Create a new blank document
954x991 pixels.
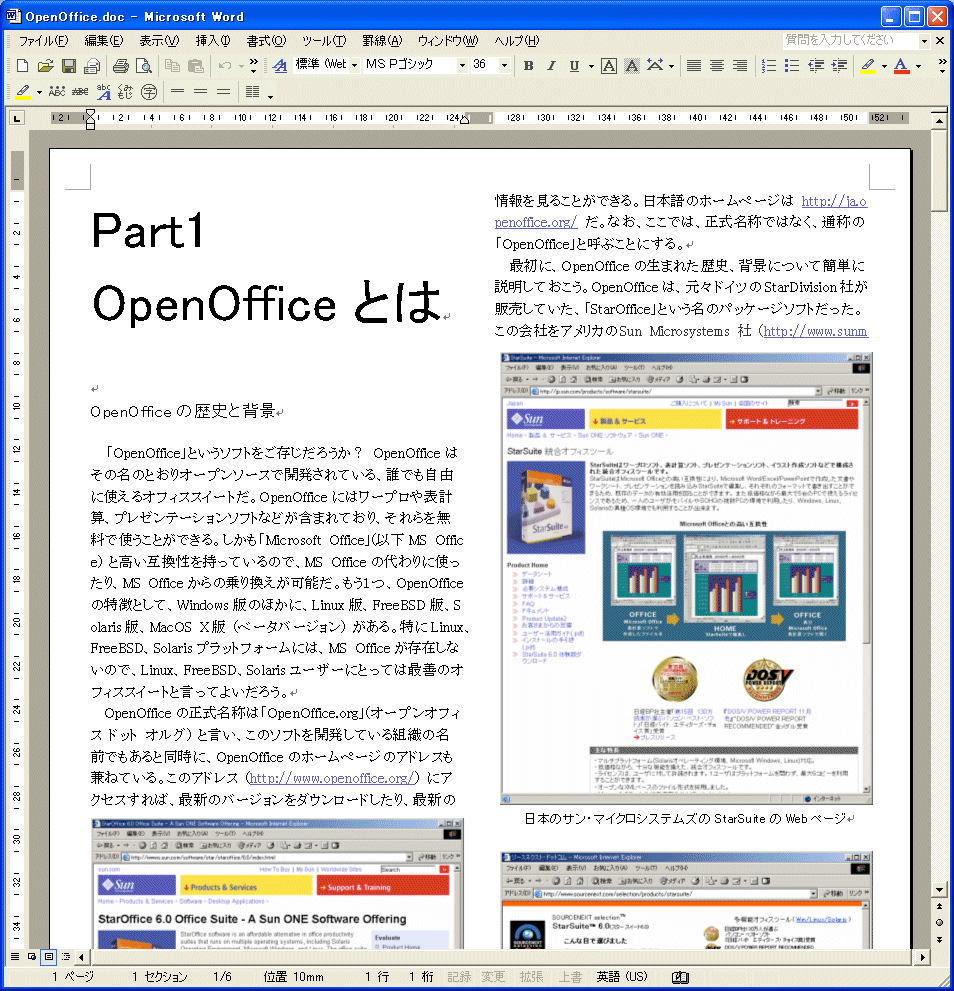(x=22, y=65)
